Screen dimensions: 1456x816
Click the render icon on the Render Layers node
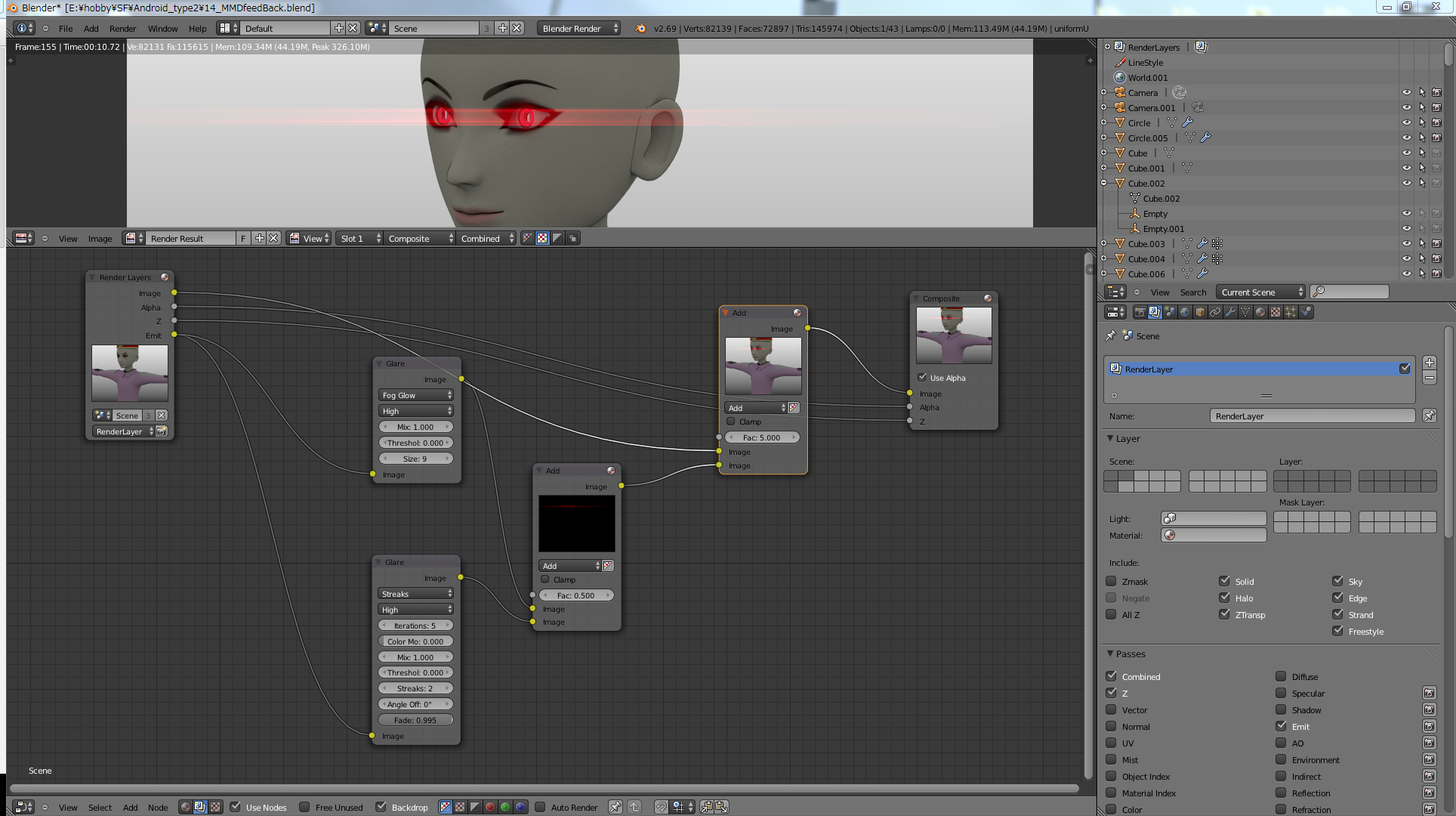(162, 431)
